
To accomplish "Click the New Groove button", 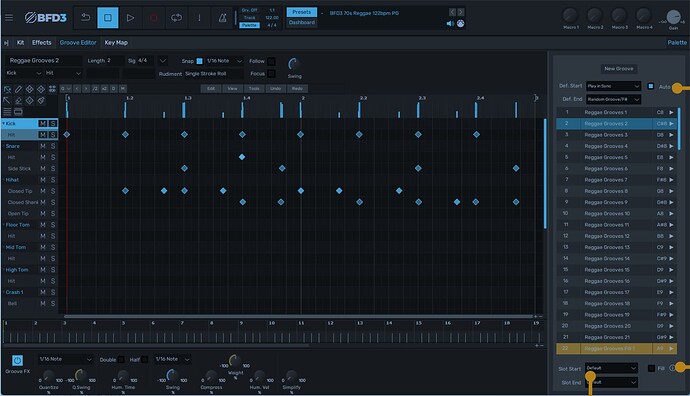I will tap(619, 69).
